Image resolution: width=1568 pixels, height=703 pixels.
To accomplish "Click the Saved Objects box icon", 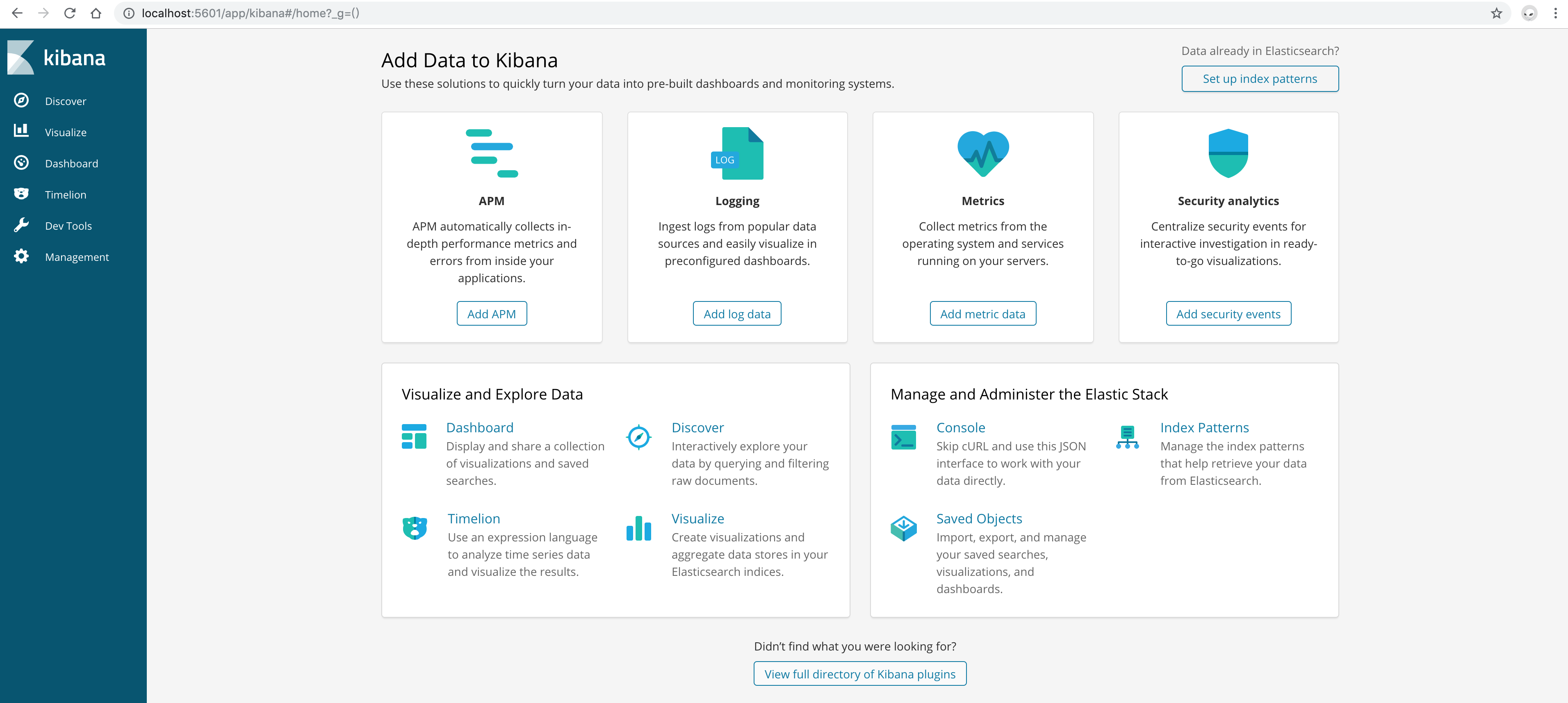I will [903, 528].
